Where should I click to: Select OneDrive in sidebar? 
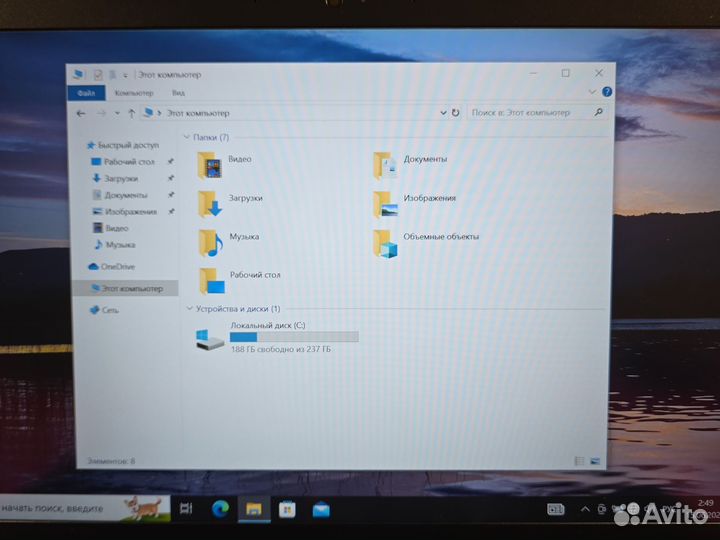(112, 266)
